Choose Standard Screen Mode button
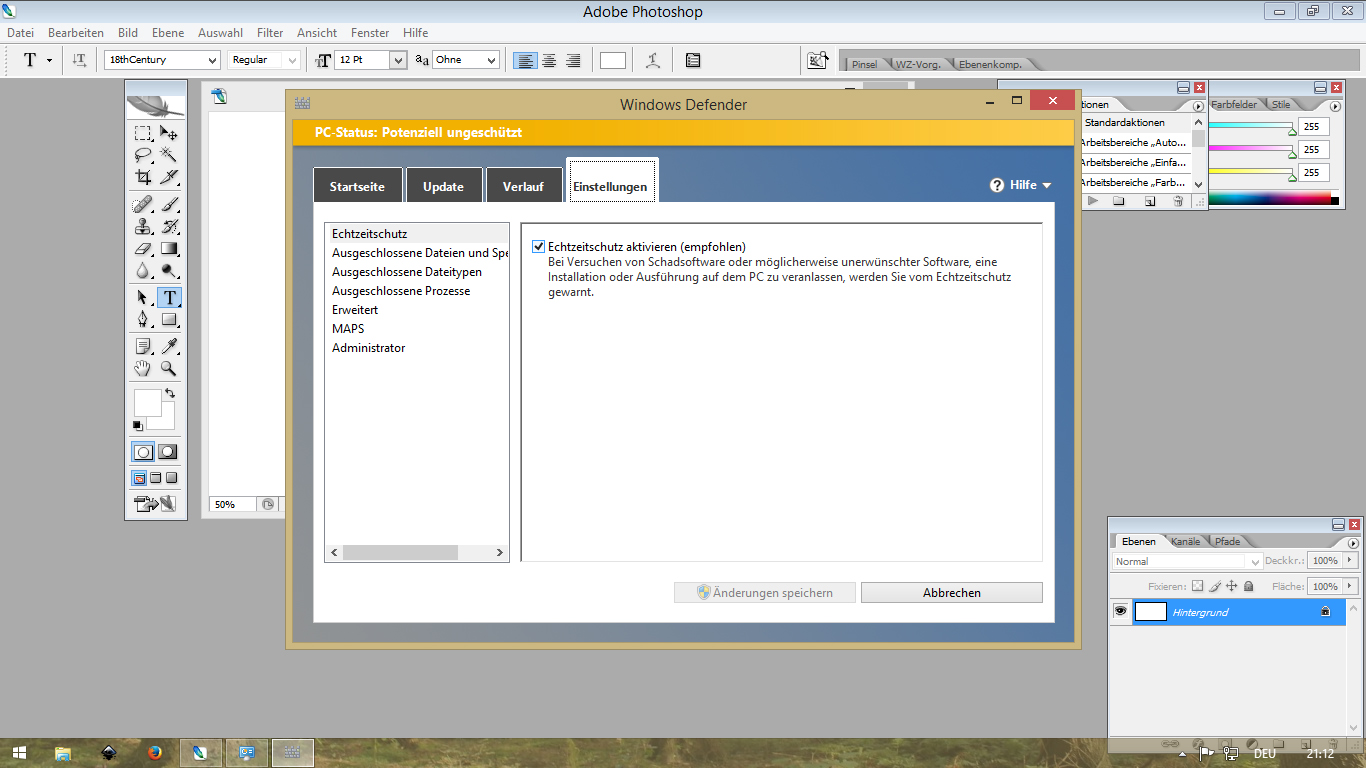Image resolution: width=1366 pixels, height=768 pixels. [140, 478]
